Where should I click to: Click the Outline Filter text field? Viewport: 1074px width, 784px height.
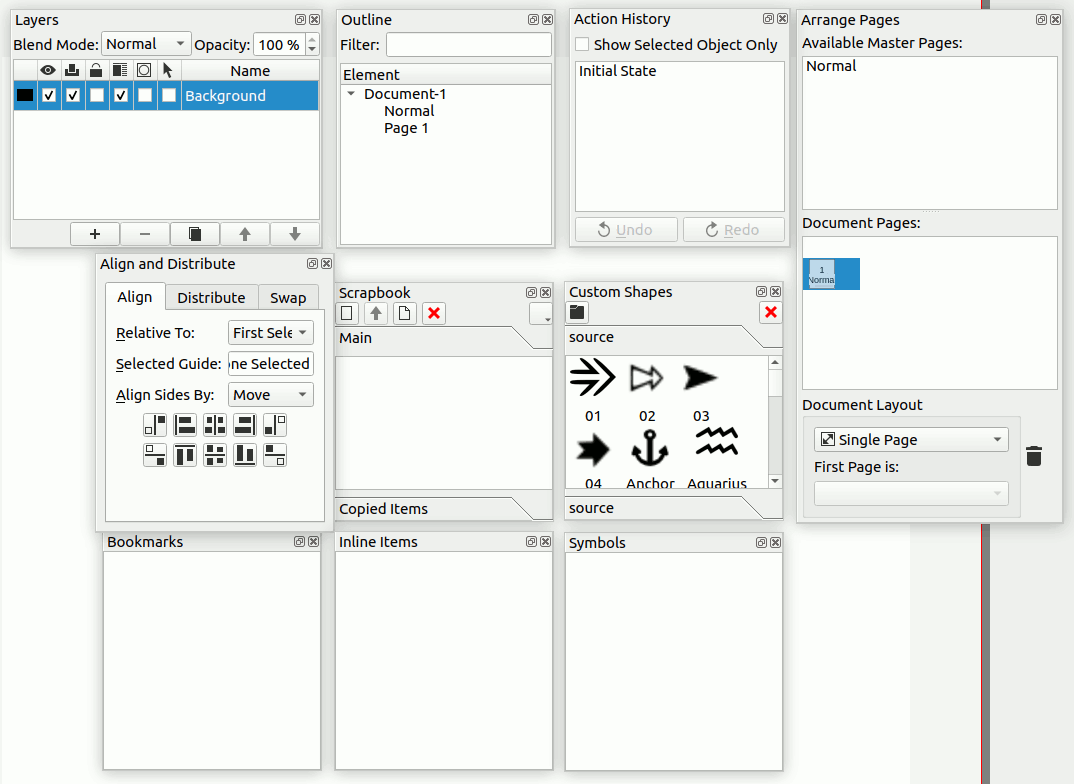coord(468,45)
